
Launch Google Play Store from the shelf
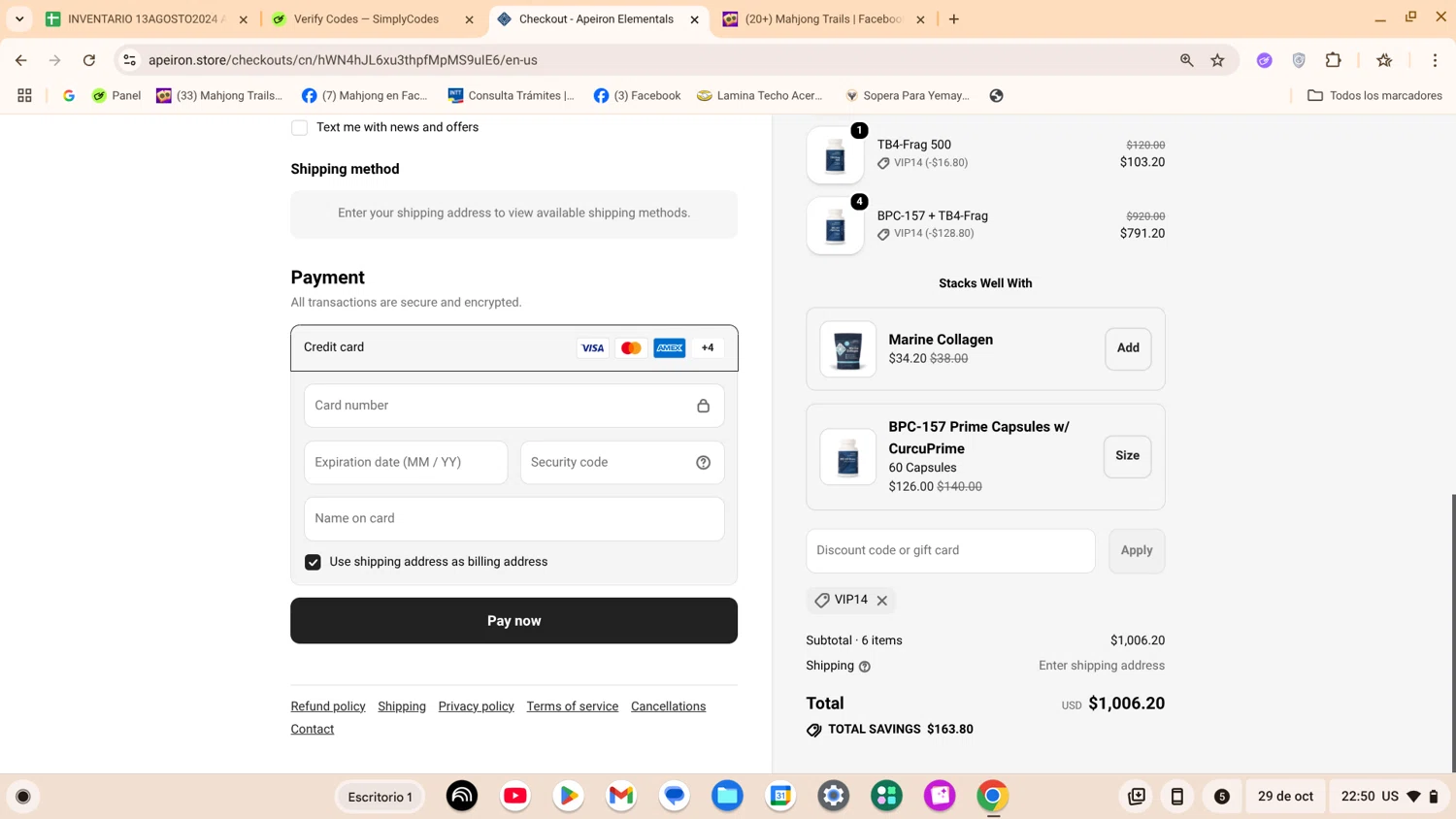point(569,796)
